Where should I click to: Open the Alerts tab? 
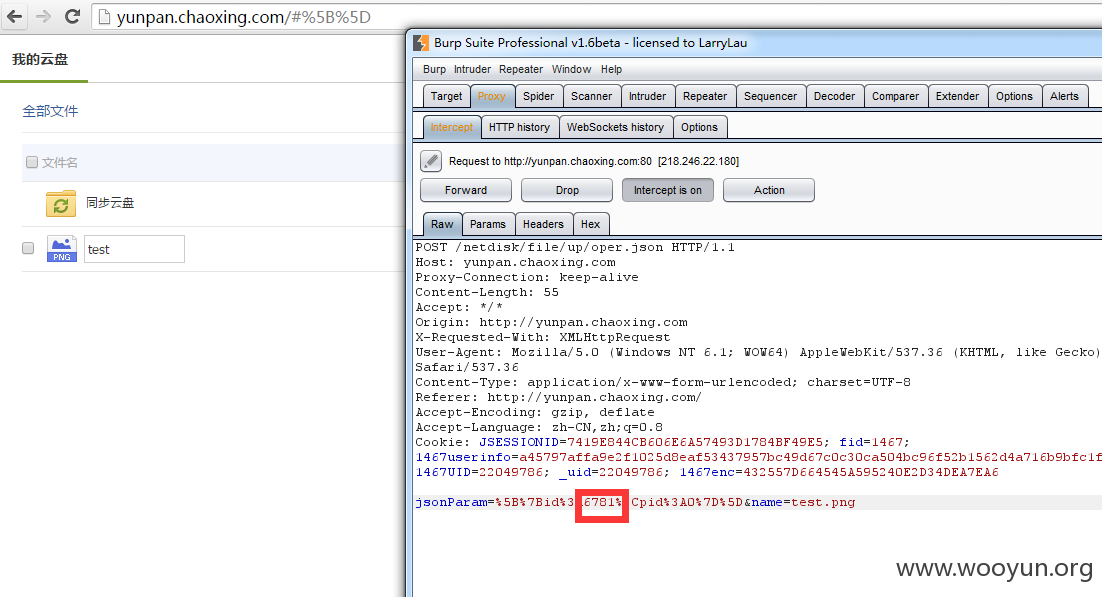point(1064,96)
